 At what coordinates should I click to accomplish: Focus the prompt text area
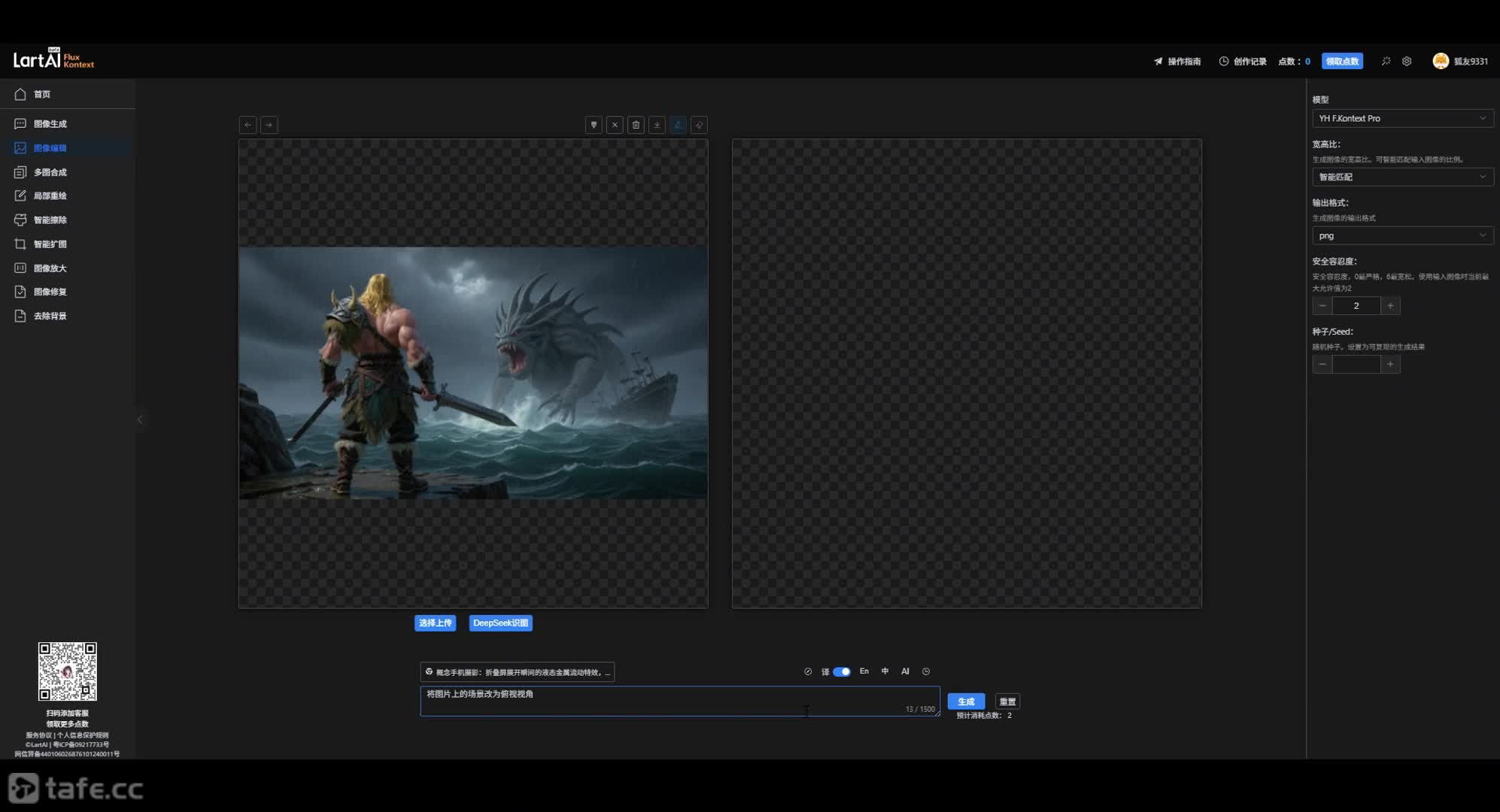coord(680,701)
